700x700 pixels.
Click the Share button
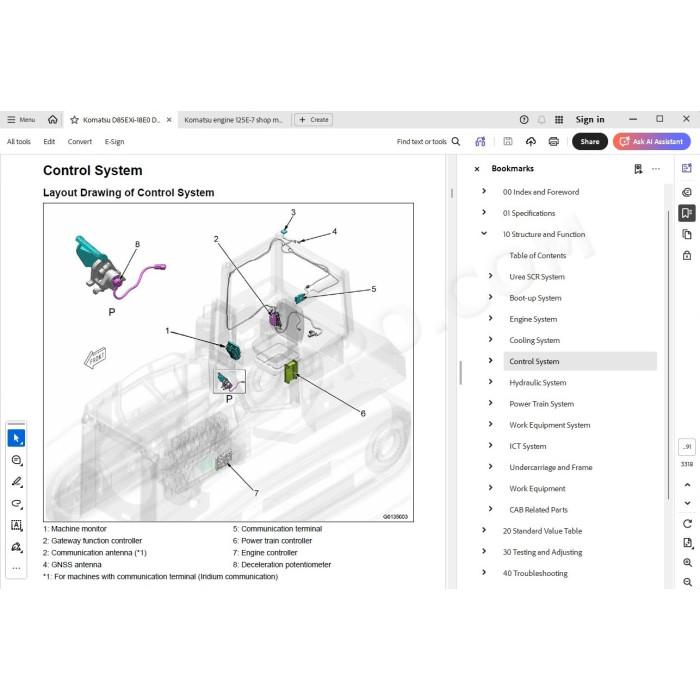click(x=590, y=142)
